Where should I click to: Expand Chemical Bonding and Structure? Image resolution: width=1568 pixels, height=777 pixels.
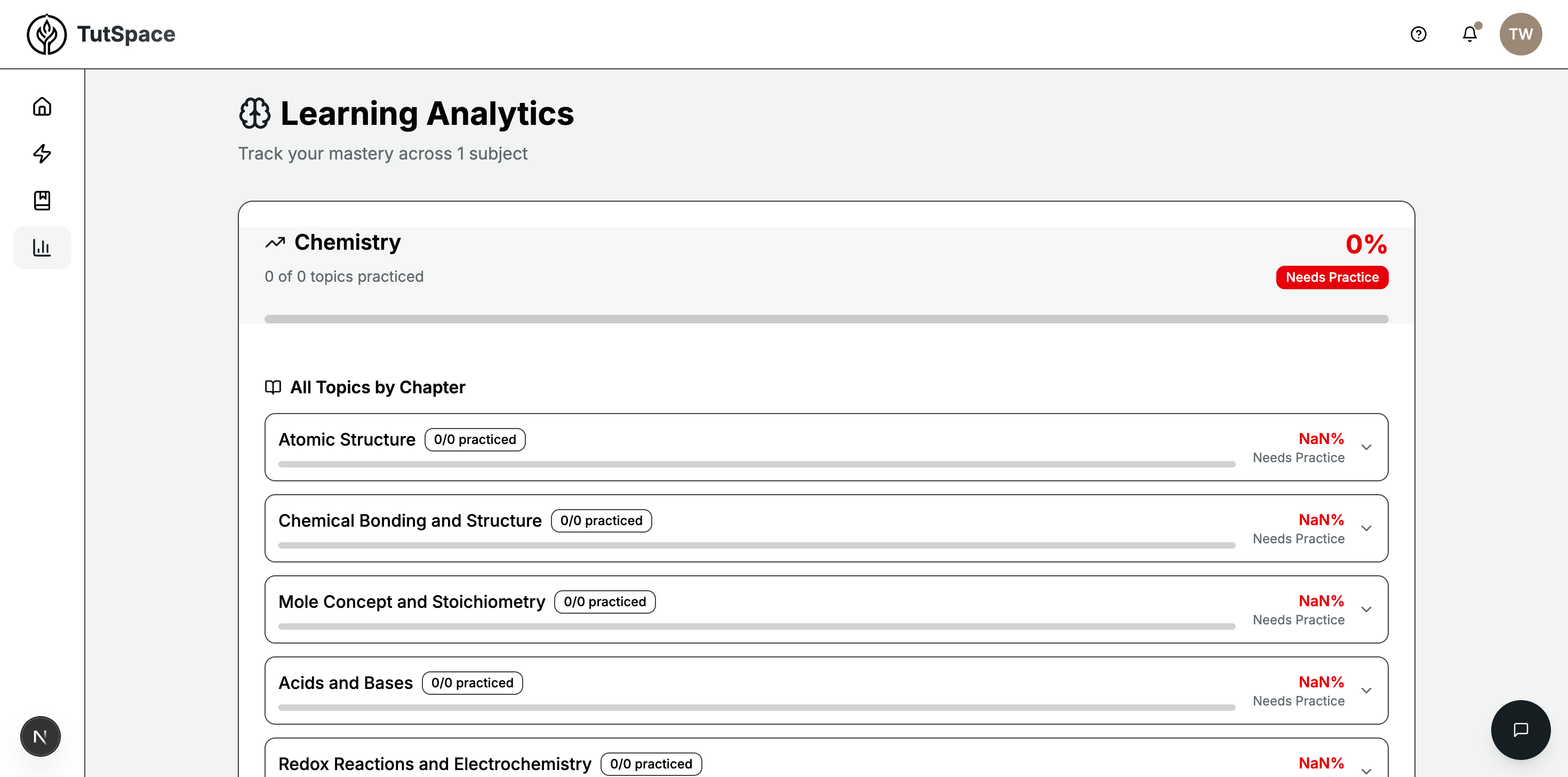(x=1367, y=528)
